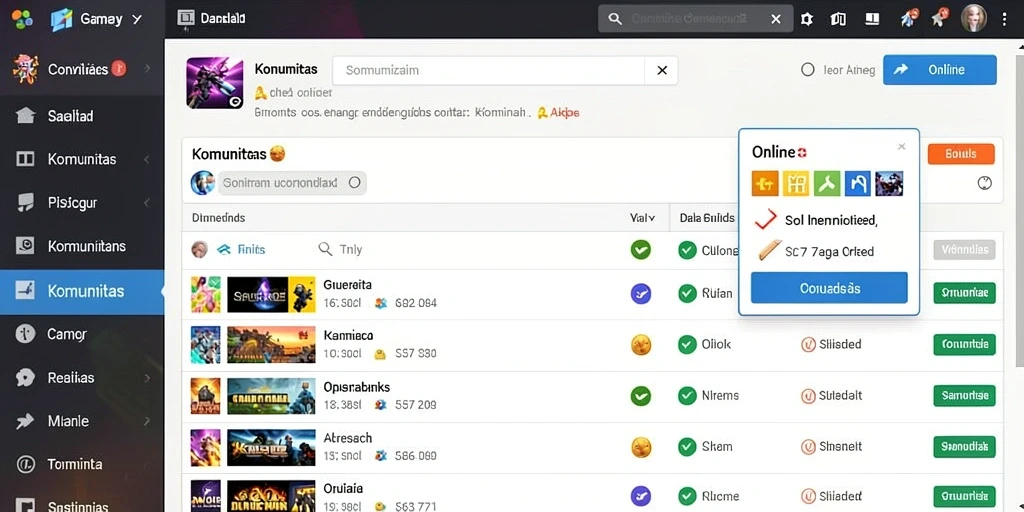Select the yellow grid icon in Online popup
This screenshot has width=1024, height=512.
[796, 184]
